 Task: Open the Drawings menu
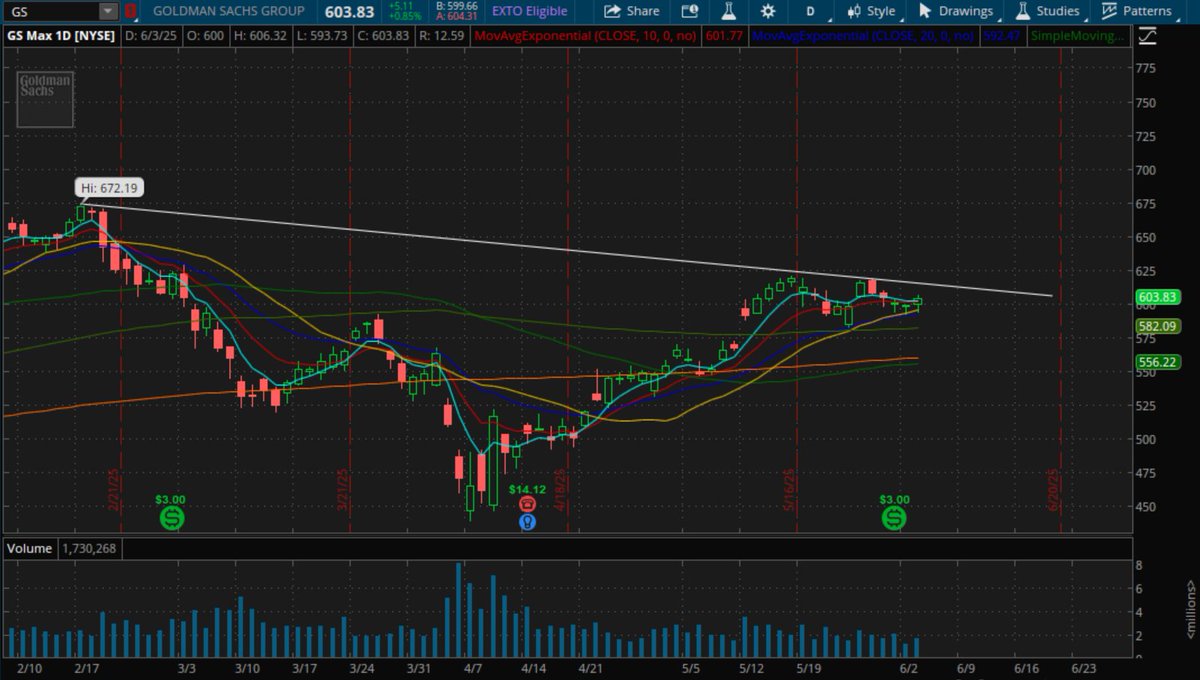point(956,11)
